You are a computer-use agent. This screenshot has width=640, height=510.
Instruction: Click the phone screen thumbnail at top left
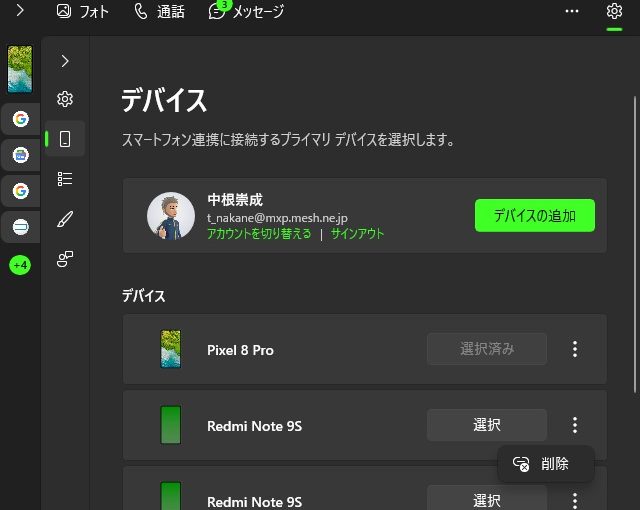[x=20, y=69]
